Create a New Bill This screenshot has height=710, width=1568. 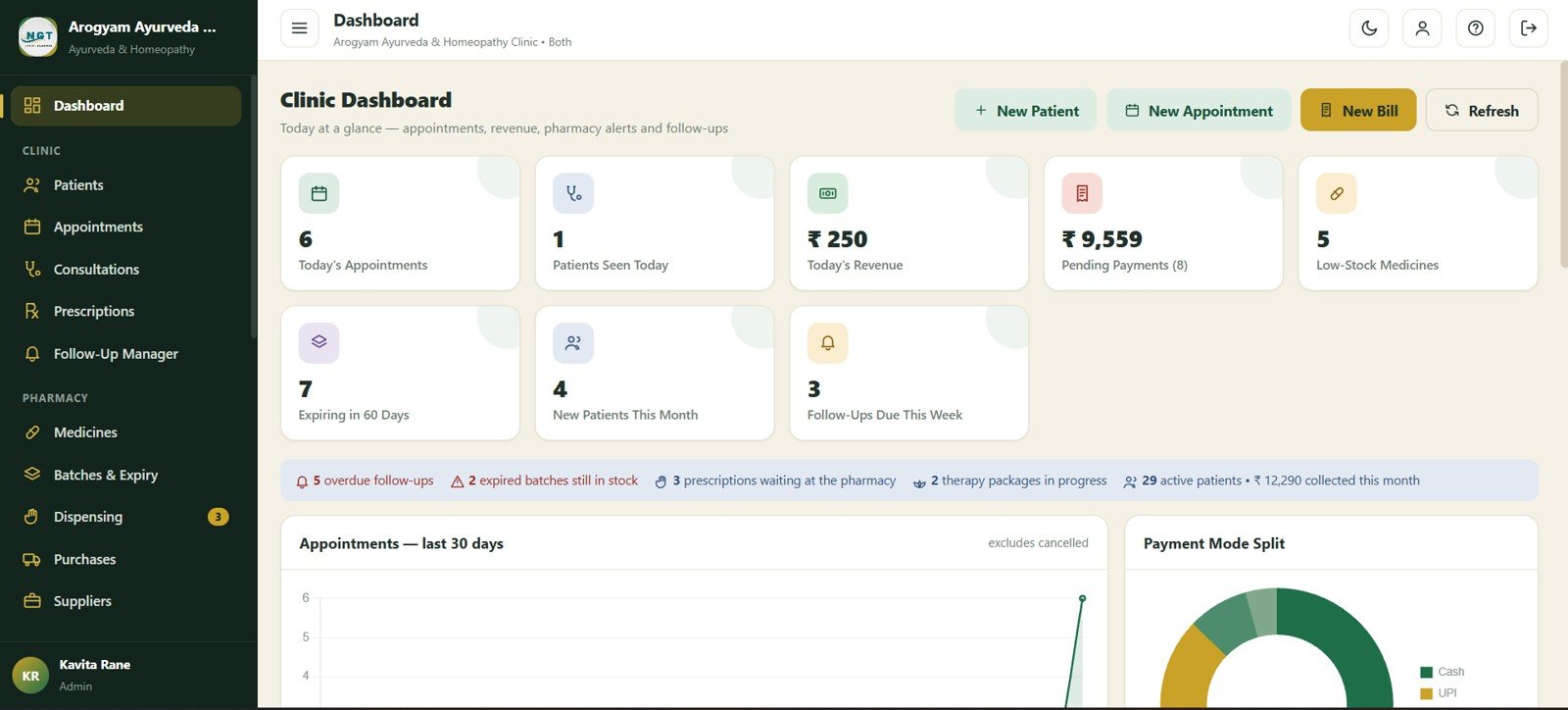(1358, 111)
